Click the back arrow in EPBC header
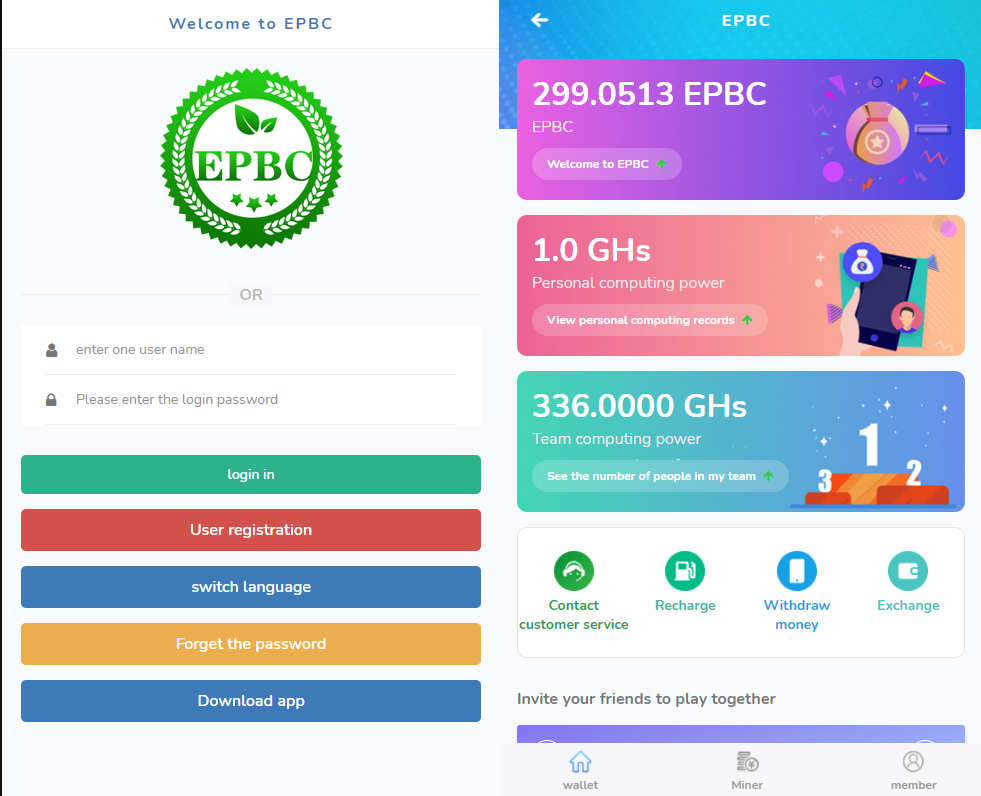Viewport: 981px width, 796px height. point(540,20)
